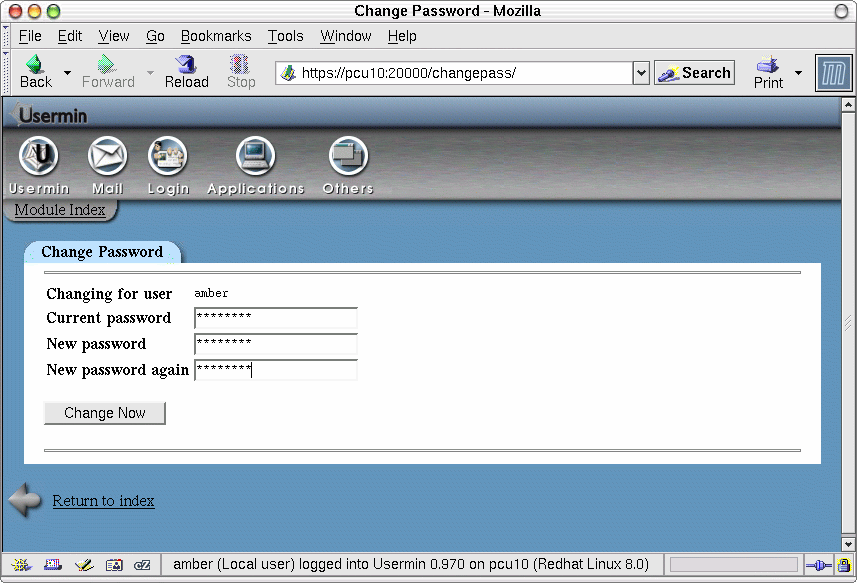Click the red close window button
This screenshot has height=583, width=857.
(15, 11)
